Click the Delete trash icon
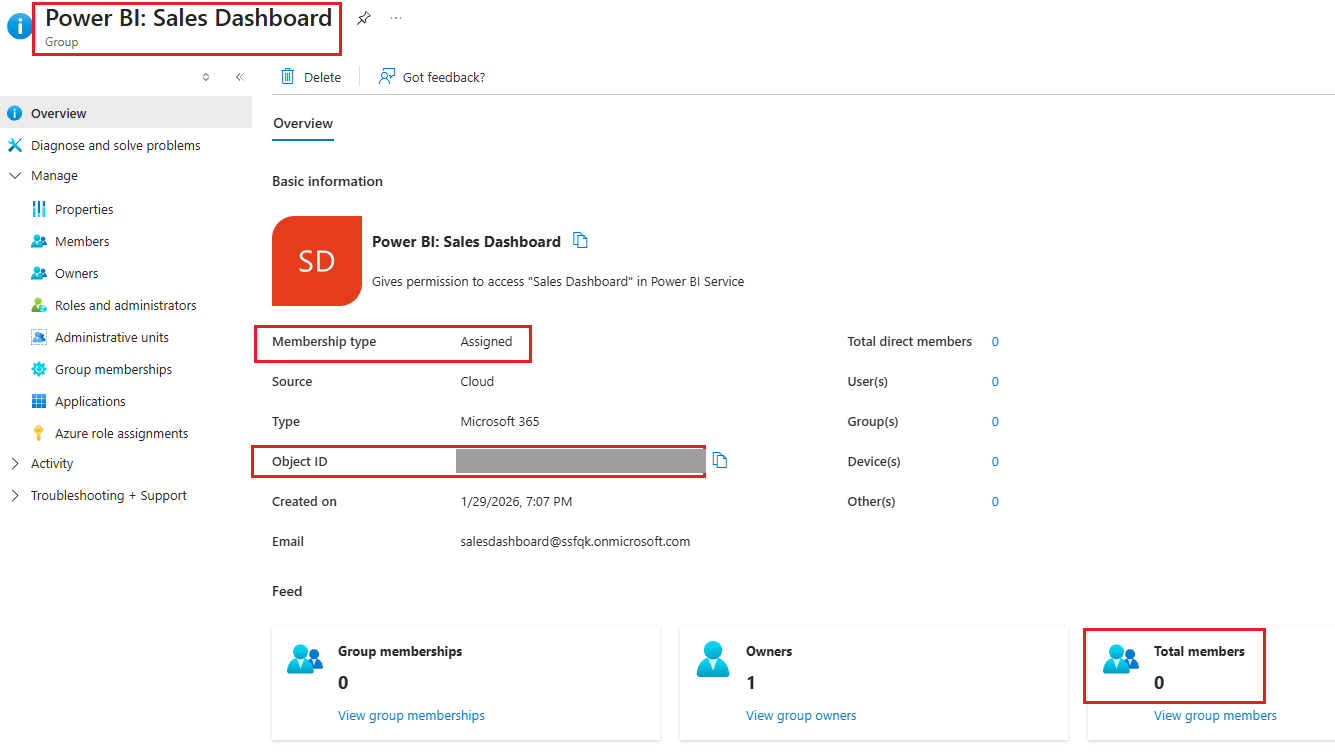The height and width of the screenshot is (754, 1335). coord(288,77)
